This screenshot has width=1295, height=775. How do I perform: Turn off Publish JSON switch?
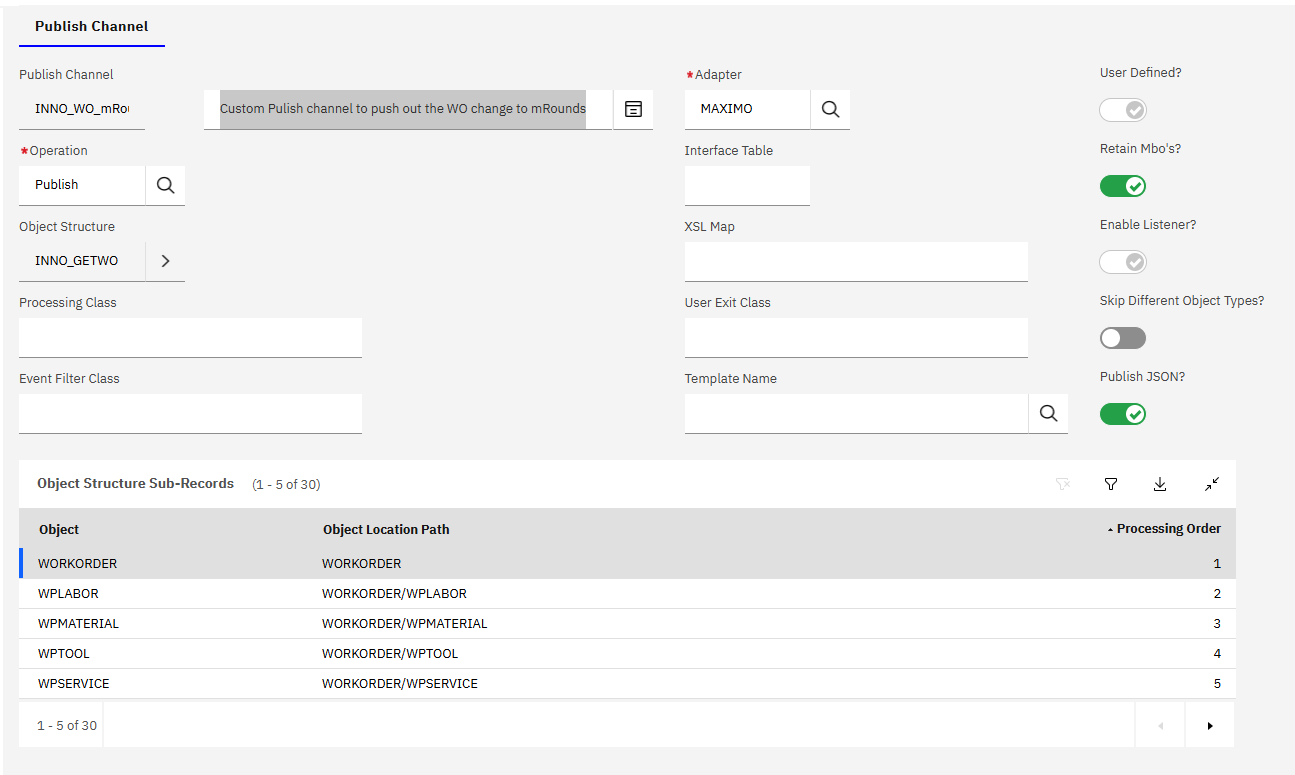coord(1123,414)
